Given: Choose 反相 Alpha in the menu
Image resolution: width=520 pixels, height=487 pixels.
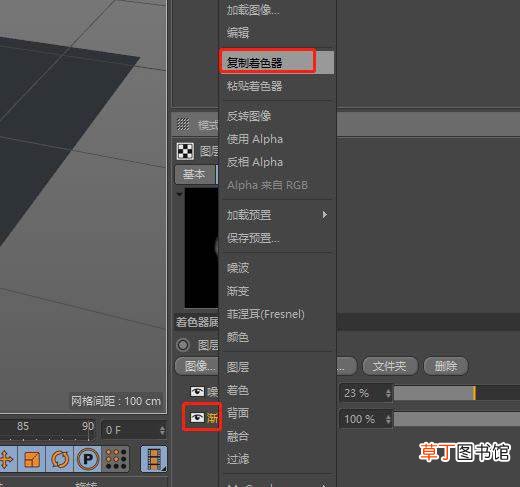Looking at the screenshot, I should click(255, 162).
